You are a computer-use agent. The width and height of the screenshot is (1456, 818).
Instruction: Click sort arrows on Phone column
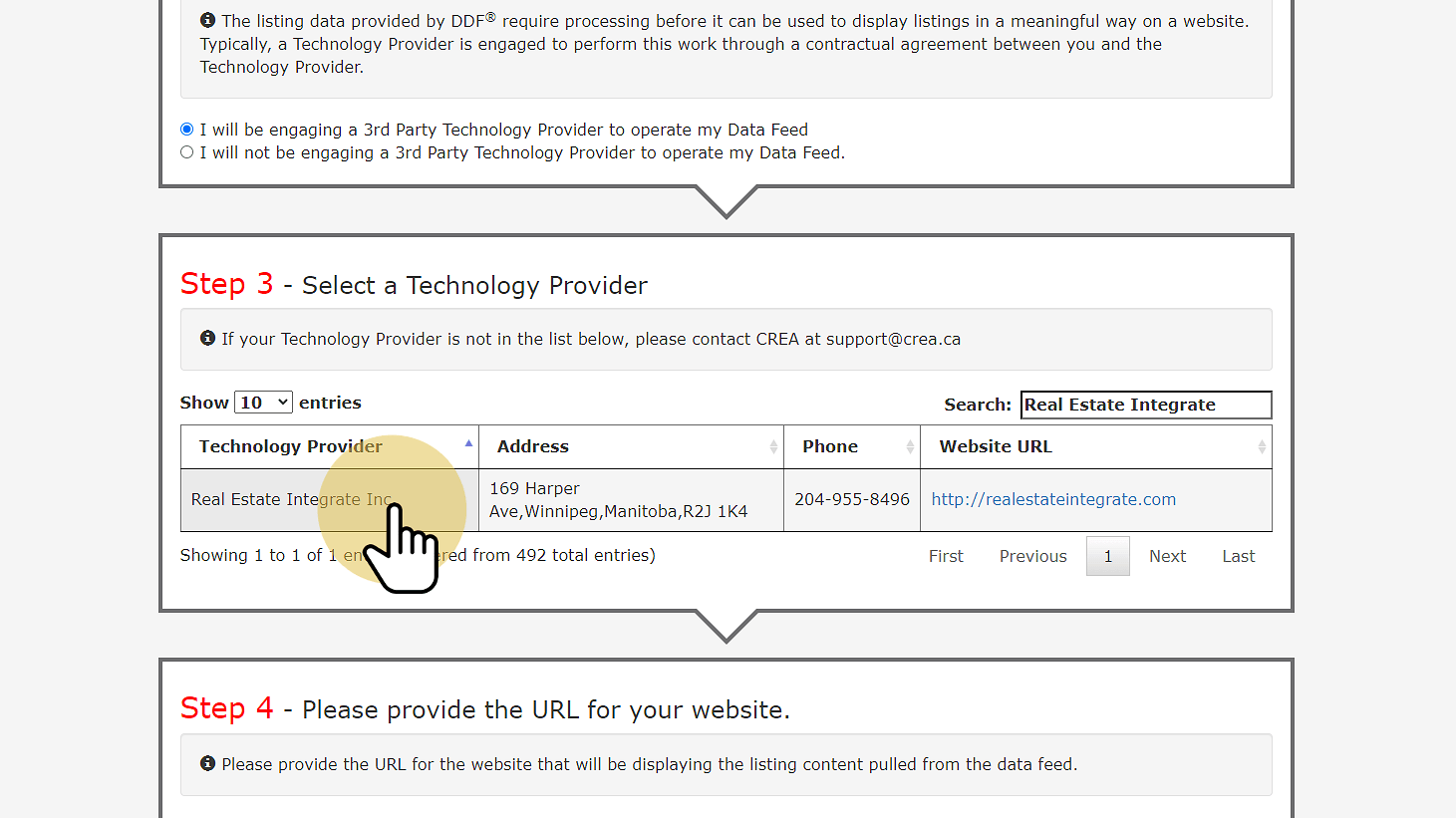click(x=910, y=447)
